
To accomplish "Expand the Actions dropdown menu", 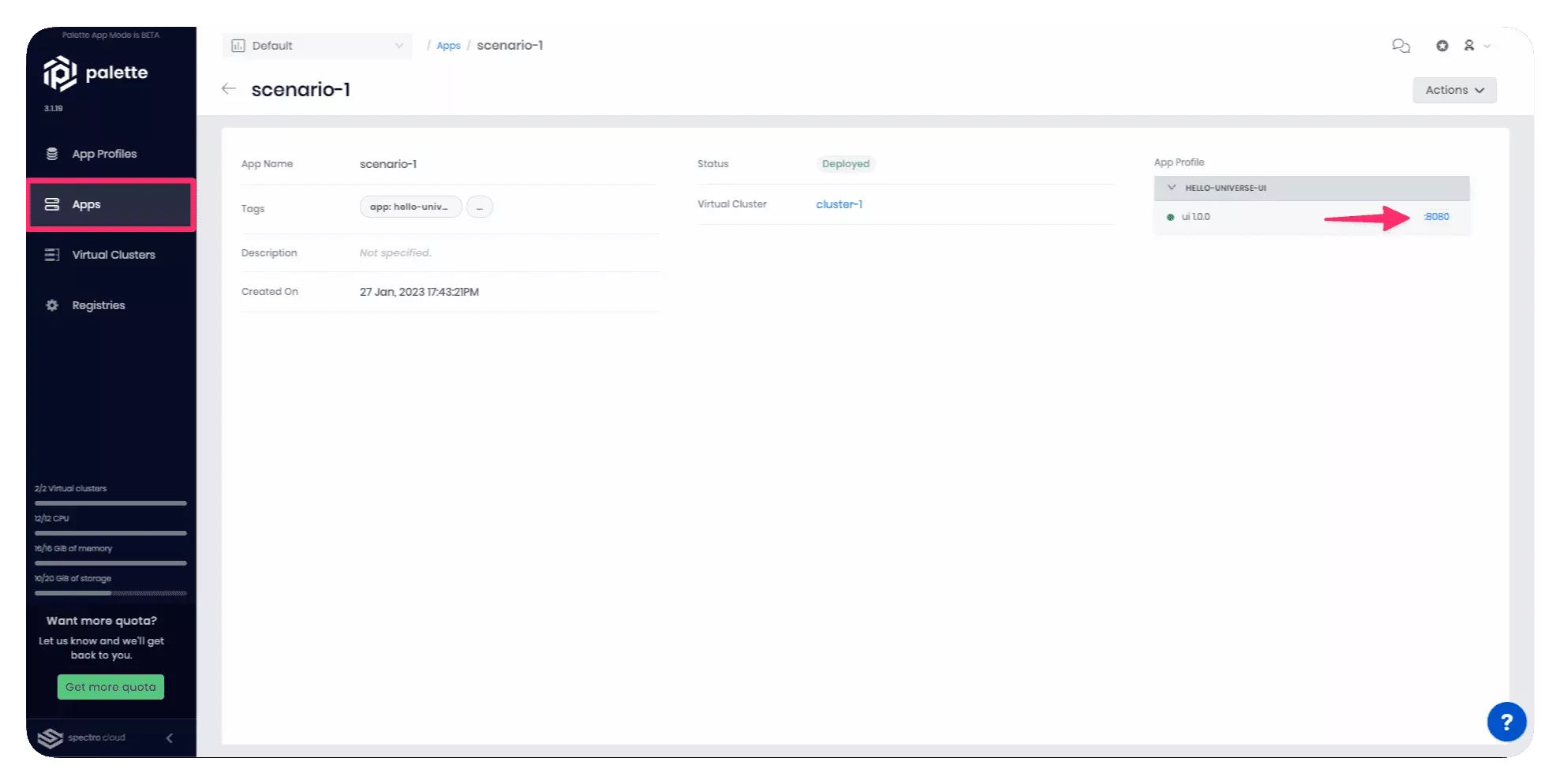I will pos(1453,90).
